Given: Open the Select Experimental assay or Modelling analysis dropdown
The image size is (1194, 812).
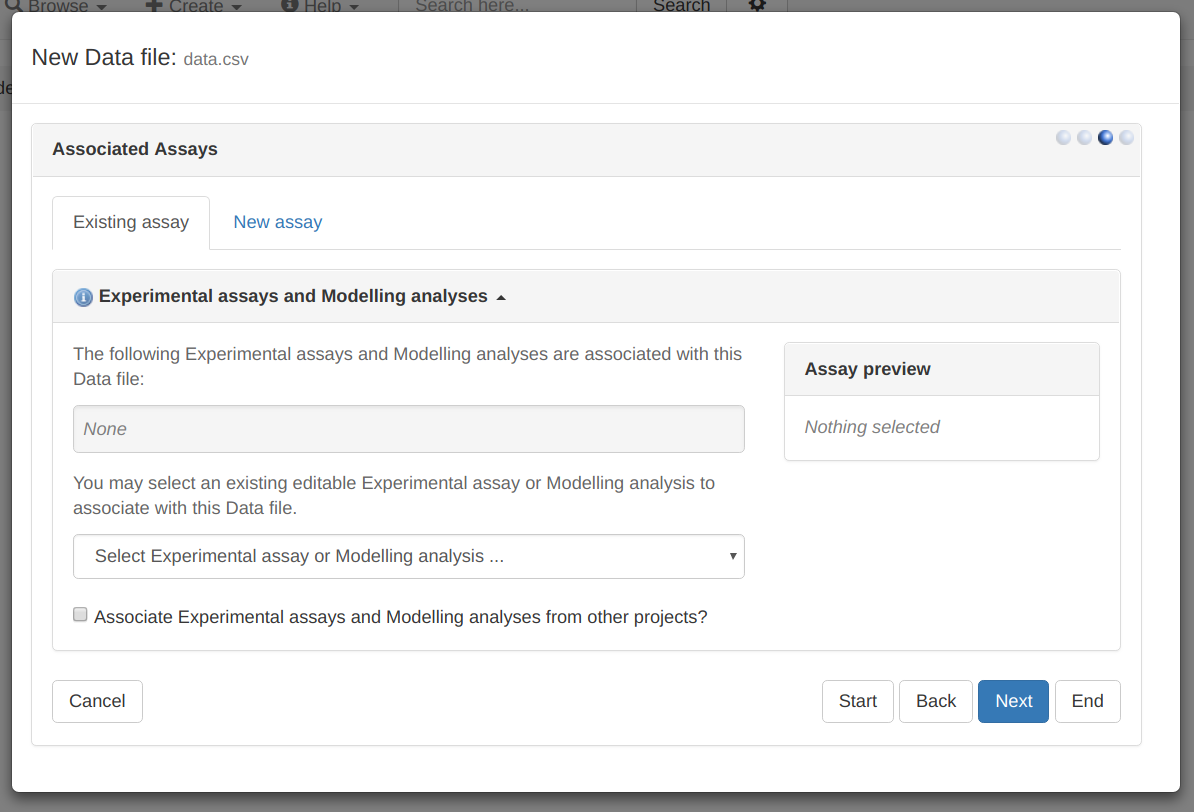Looking at the screenshot, I should [408, 556].
